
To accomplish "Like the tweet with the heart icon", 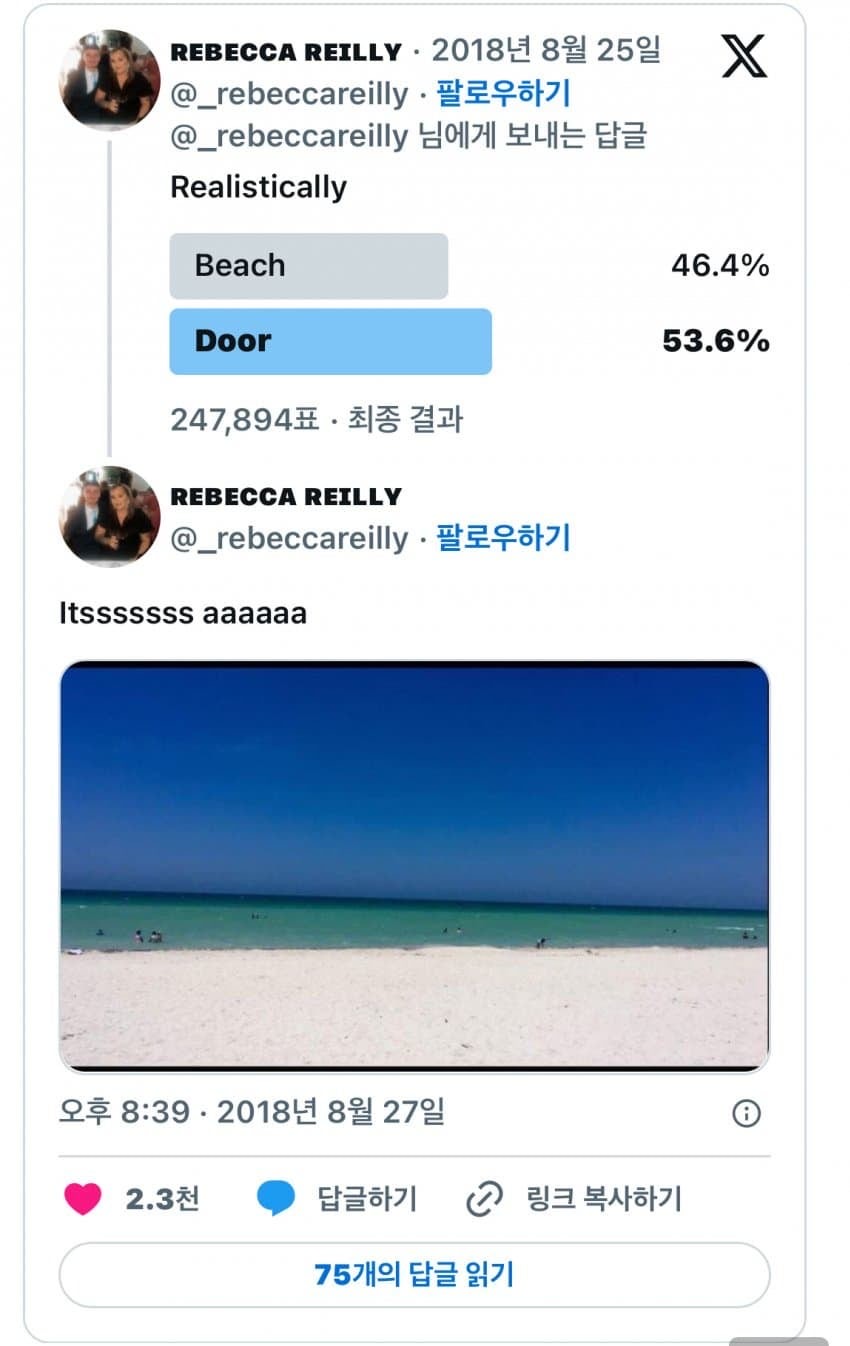I will point(83,1198).
